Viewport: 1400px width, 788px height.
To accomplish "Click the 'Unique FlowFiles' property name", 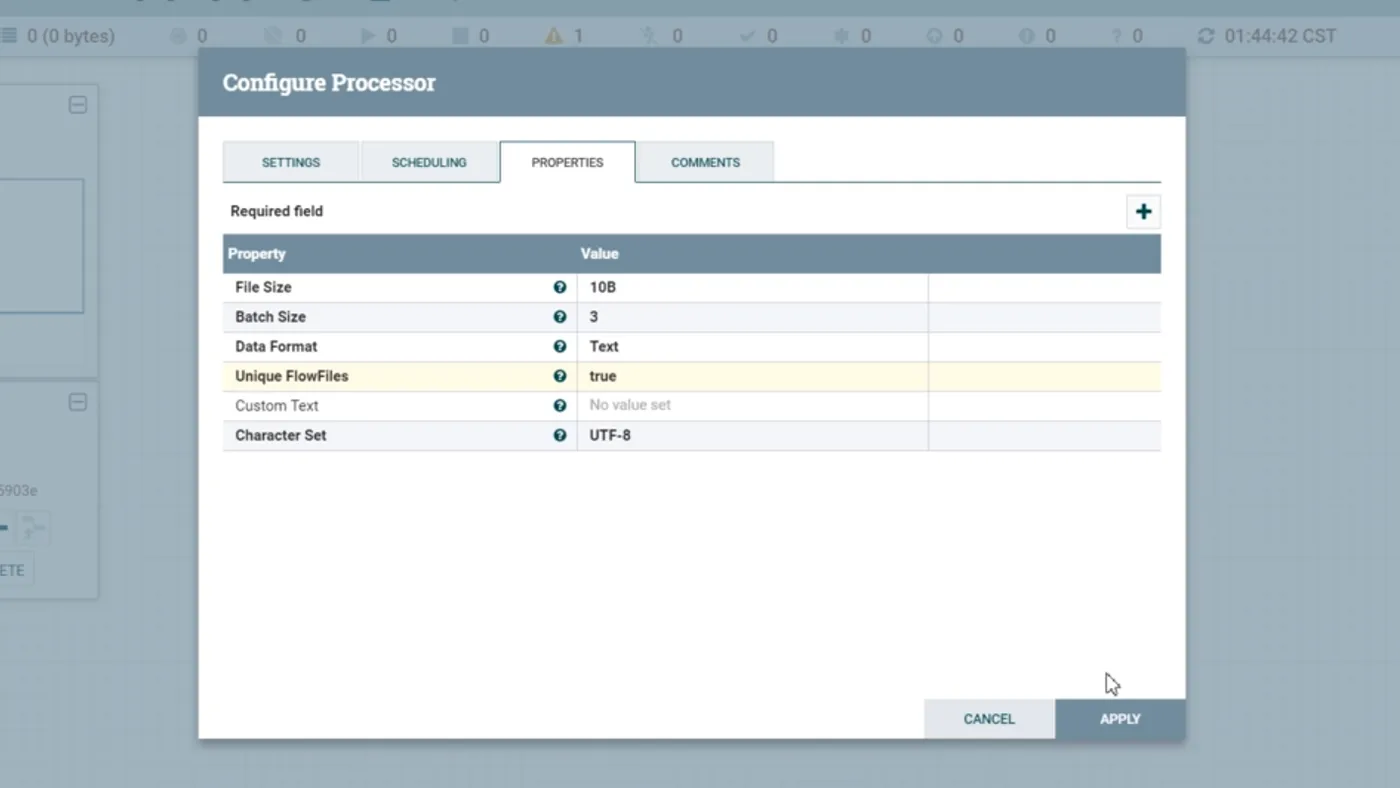I will tap(292, 376).
